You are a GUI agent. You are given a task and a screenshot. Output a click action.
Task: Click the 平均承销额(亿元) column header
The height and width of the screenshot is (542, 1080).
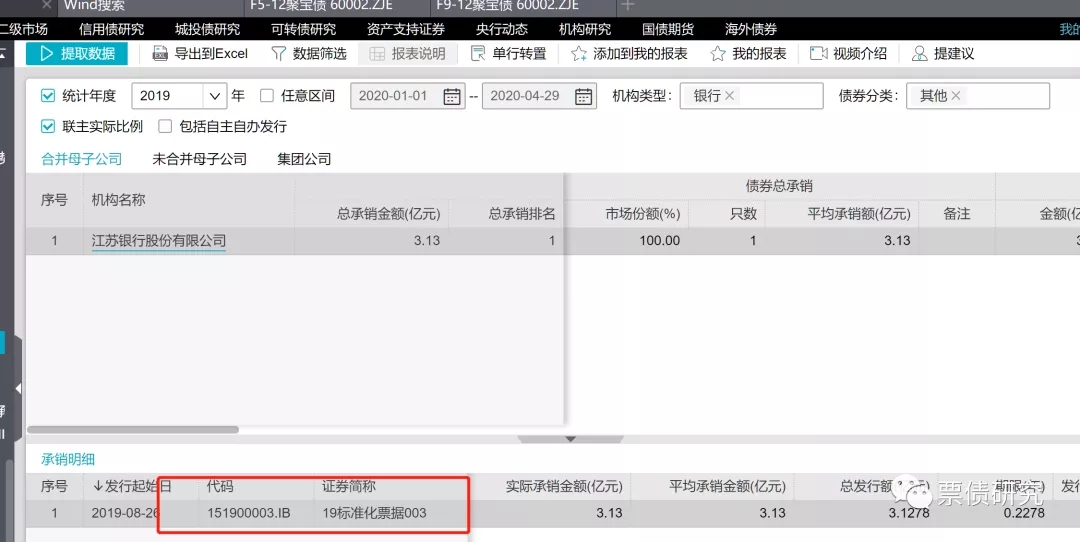pyautogui.click(x=859, y=213)
